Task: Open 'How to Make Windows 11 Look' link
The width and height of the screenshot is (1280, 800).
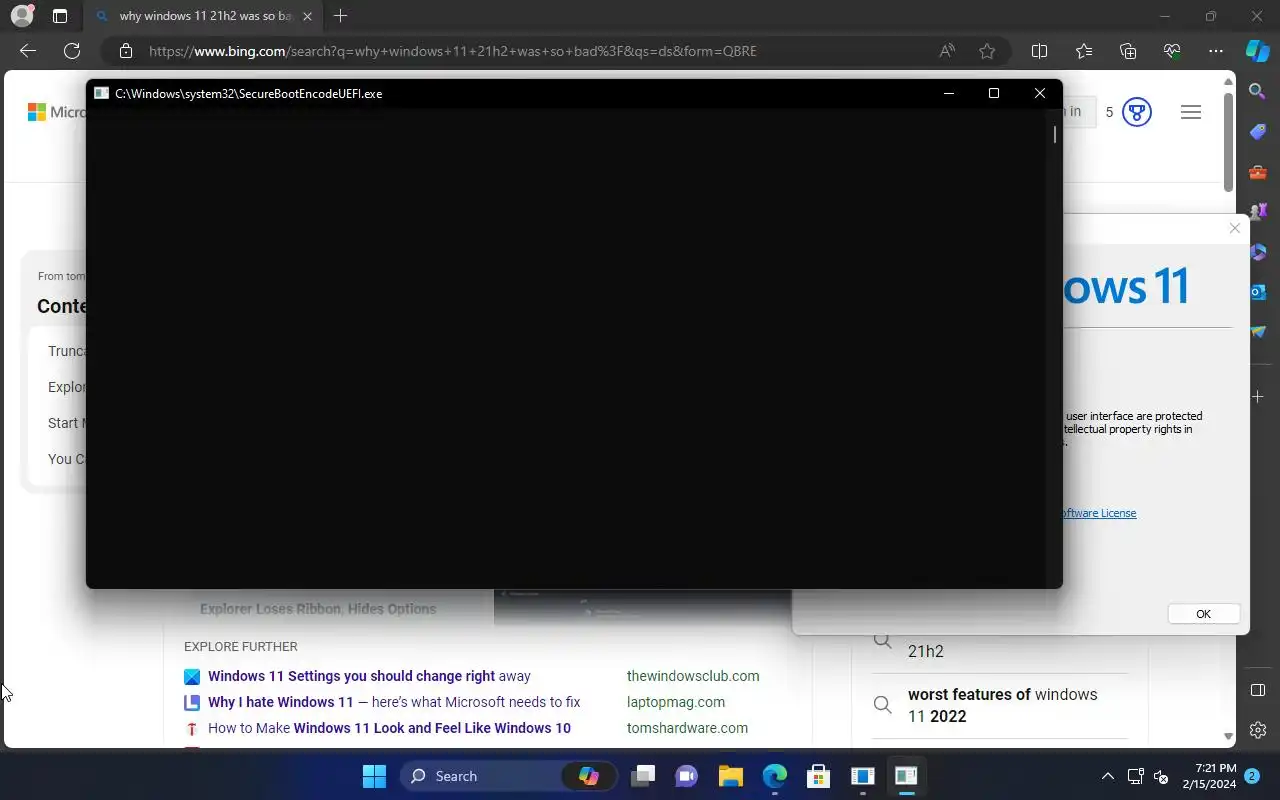Action: pos(389,728)
